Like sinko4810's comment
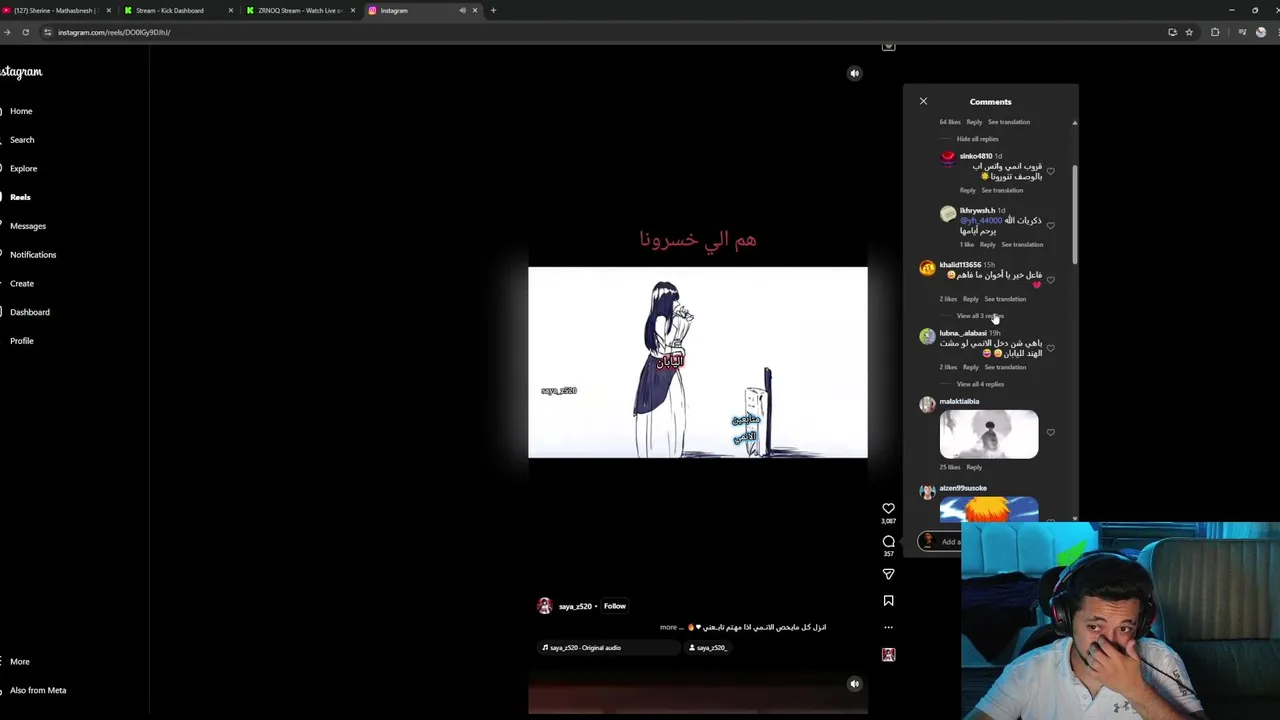This screenshot has width=1280, height=720. [1050, 171]
